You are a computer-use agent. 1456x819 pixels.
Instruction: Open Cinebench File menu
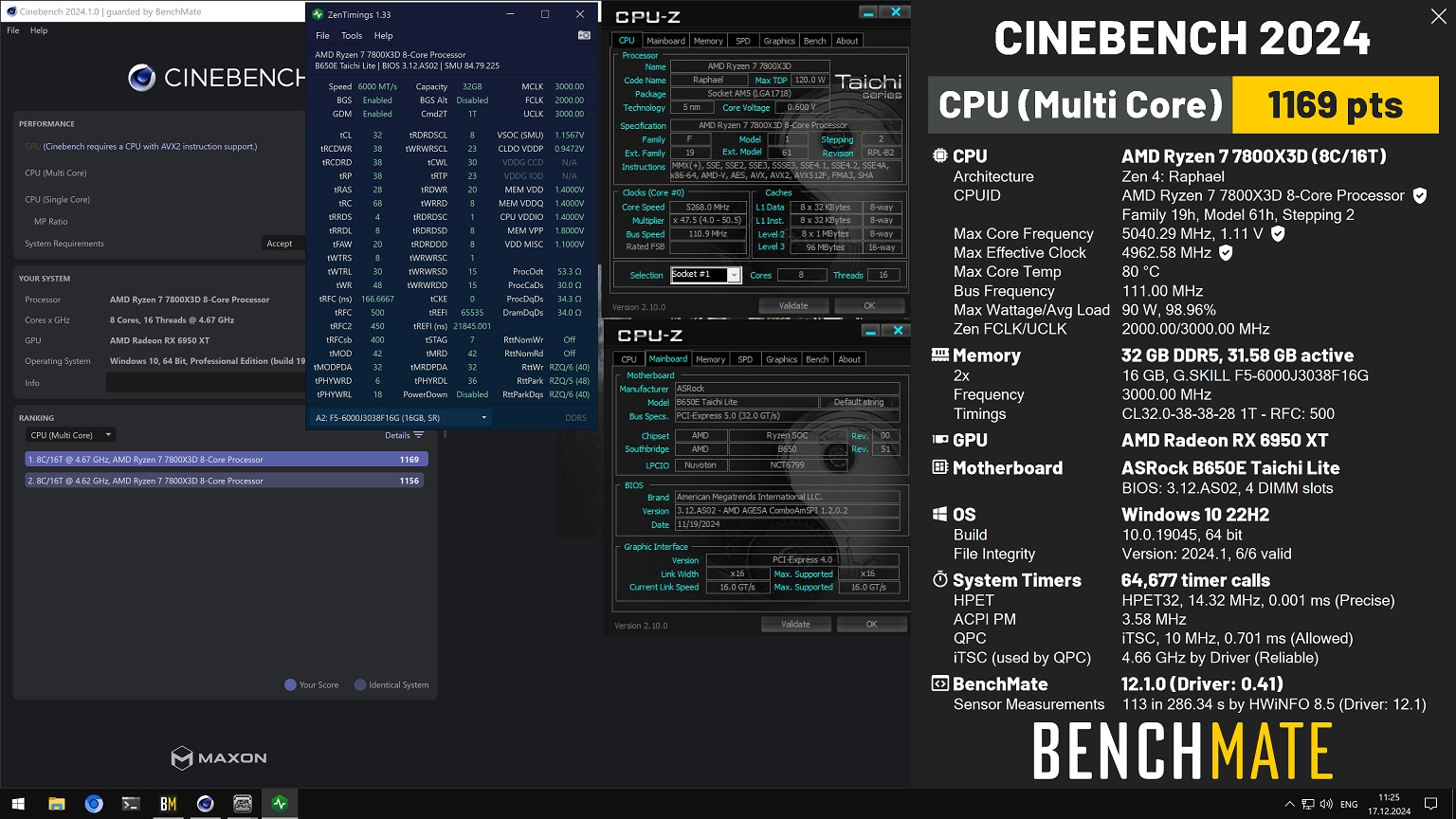click(13, 30)
